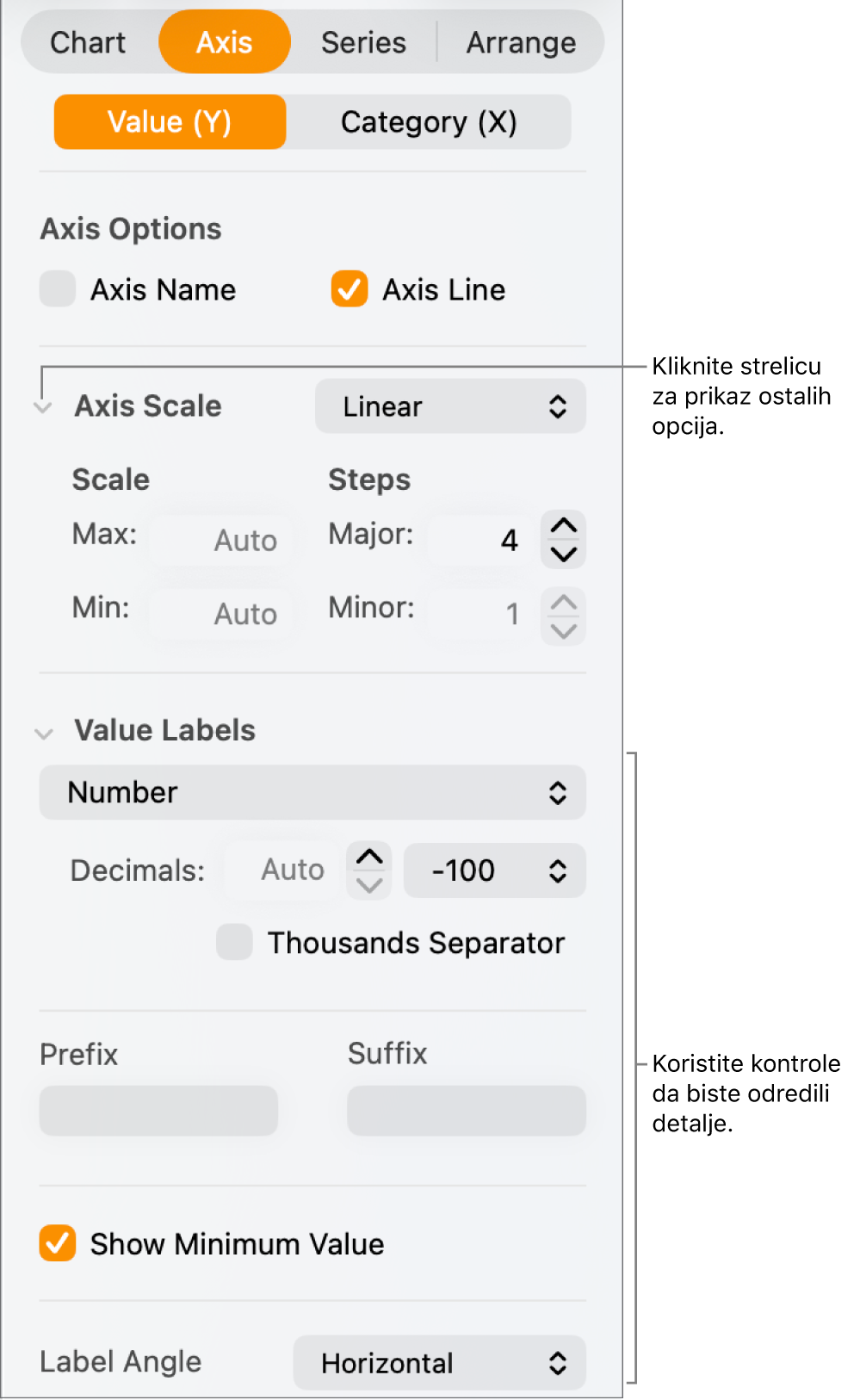This screenshot has height=1400, width=860.
Task: Decrease the Minor steps value
Action: tap(563, 631)
